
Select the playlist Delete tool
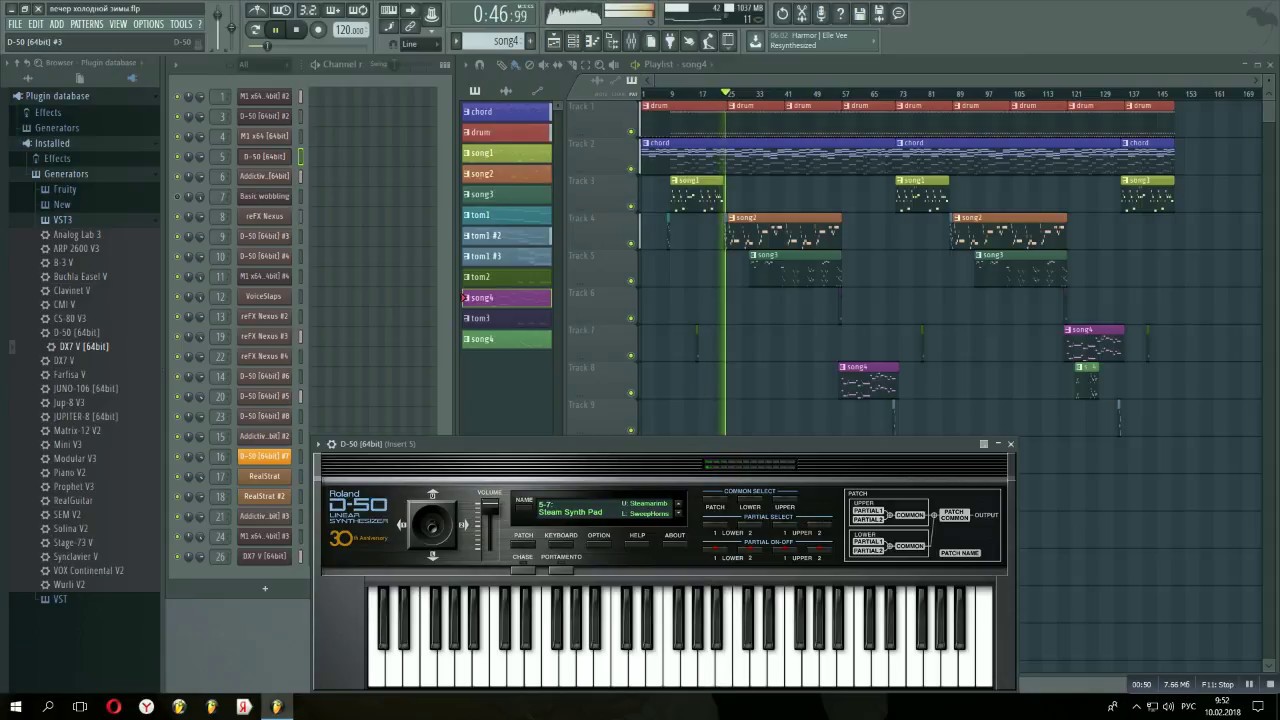coord(530,64)
